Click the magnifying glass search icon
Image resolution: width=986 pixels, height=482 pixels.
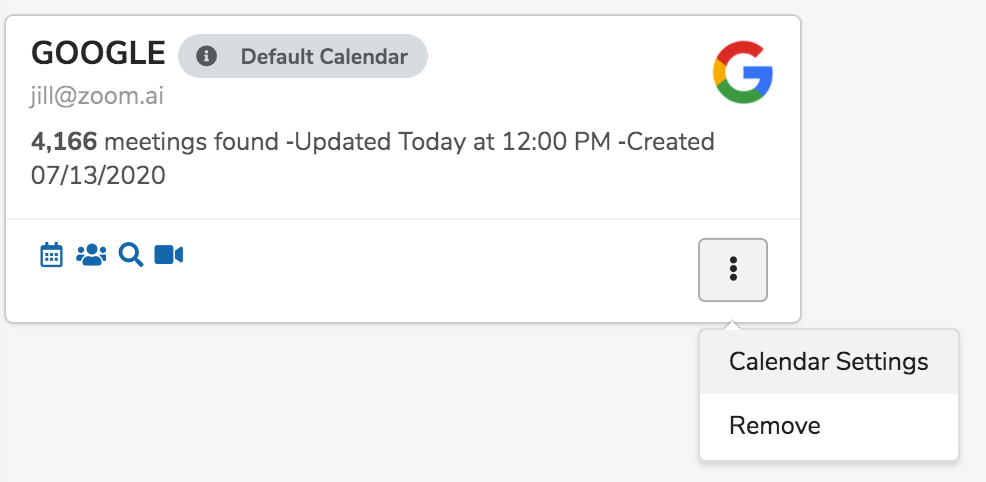(x=131, y=255)
